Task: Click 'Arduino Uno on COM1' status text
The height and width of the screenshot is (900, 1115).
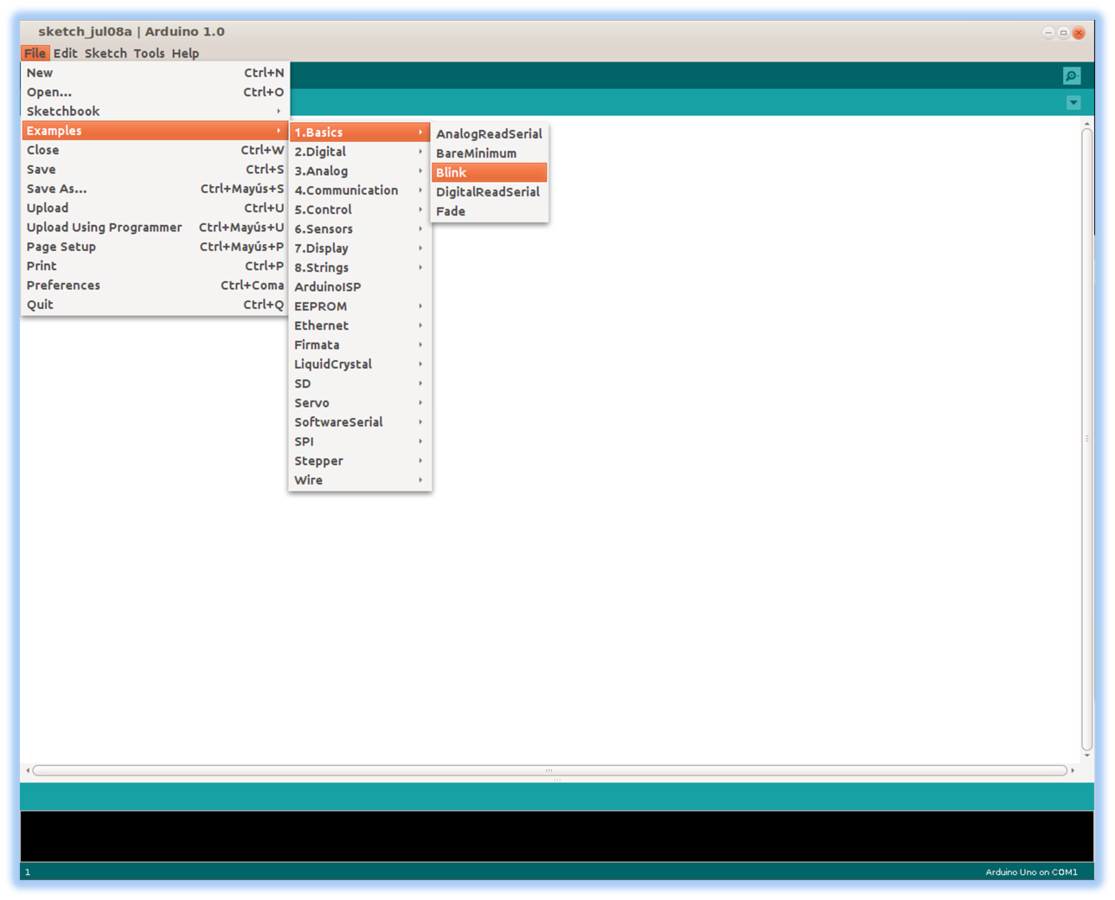Action: click(x=1030, y=872)
